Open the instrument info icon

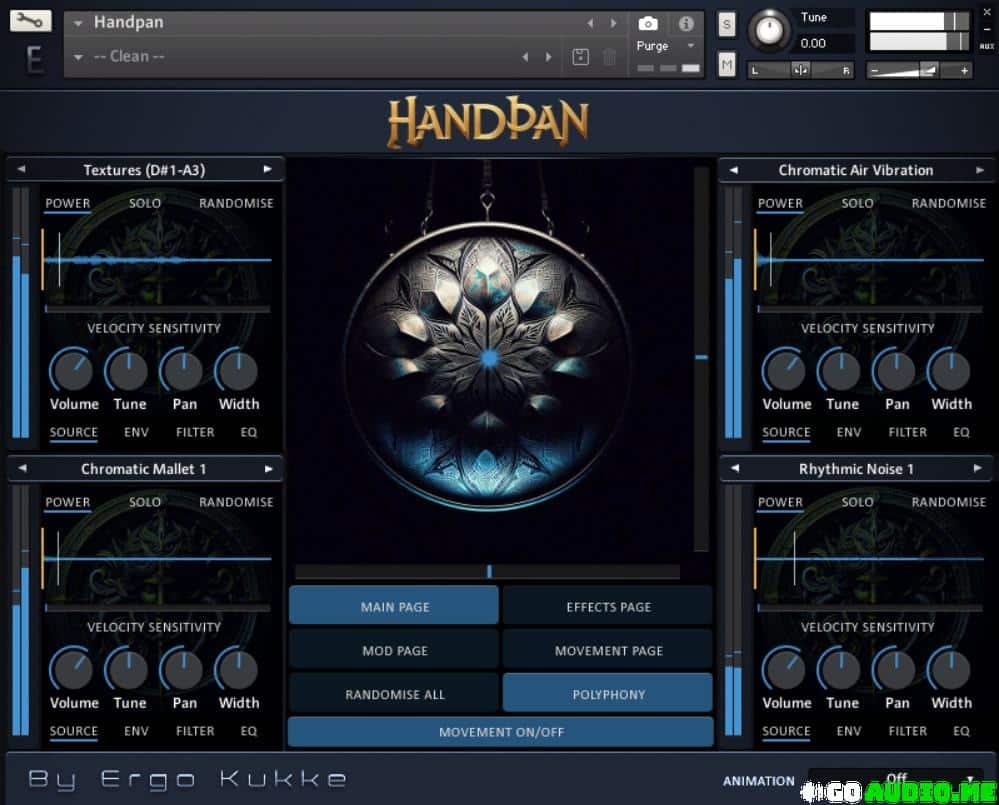[x=686, y=23]
